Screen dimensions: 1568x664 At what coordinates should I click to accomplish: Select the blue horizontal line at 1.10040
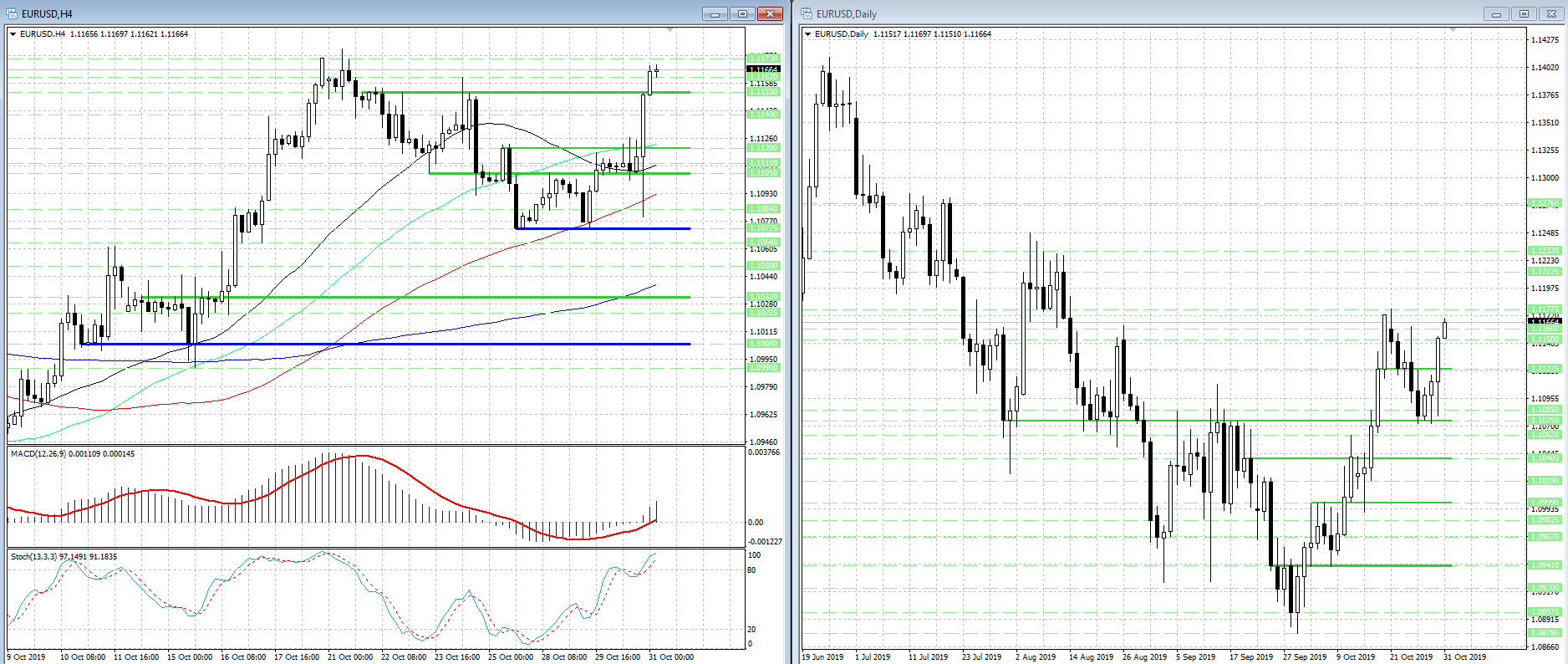(x=418, y=344)
